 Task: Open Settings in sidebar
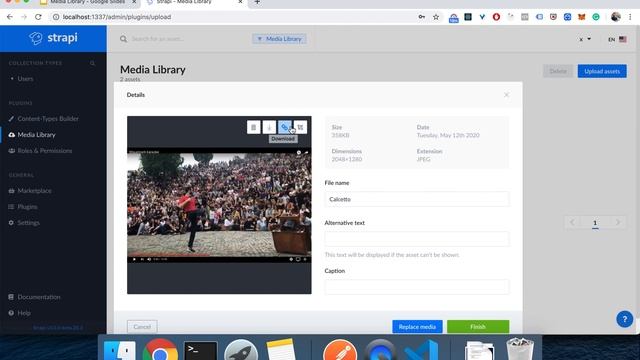(29, 223)
